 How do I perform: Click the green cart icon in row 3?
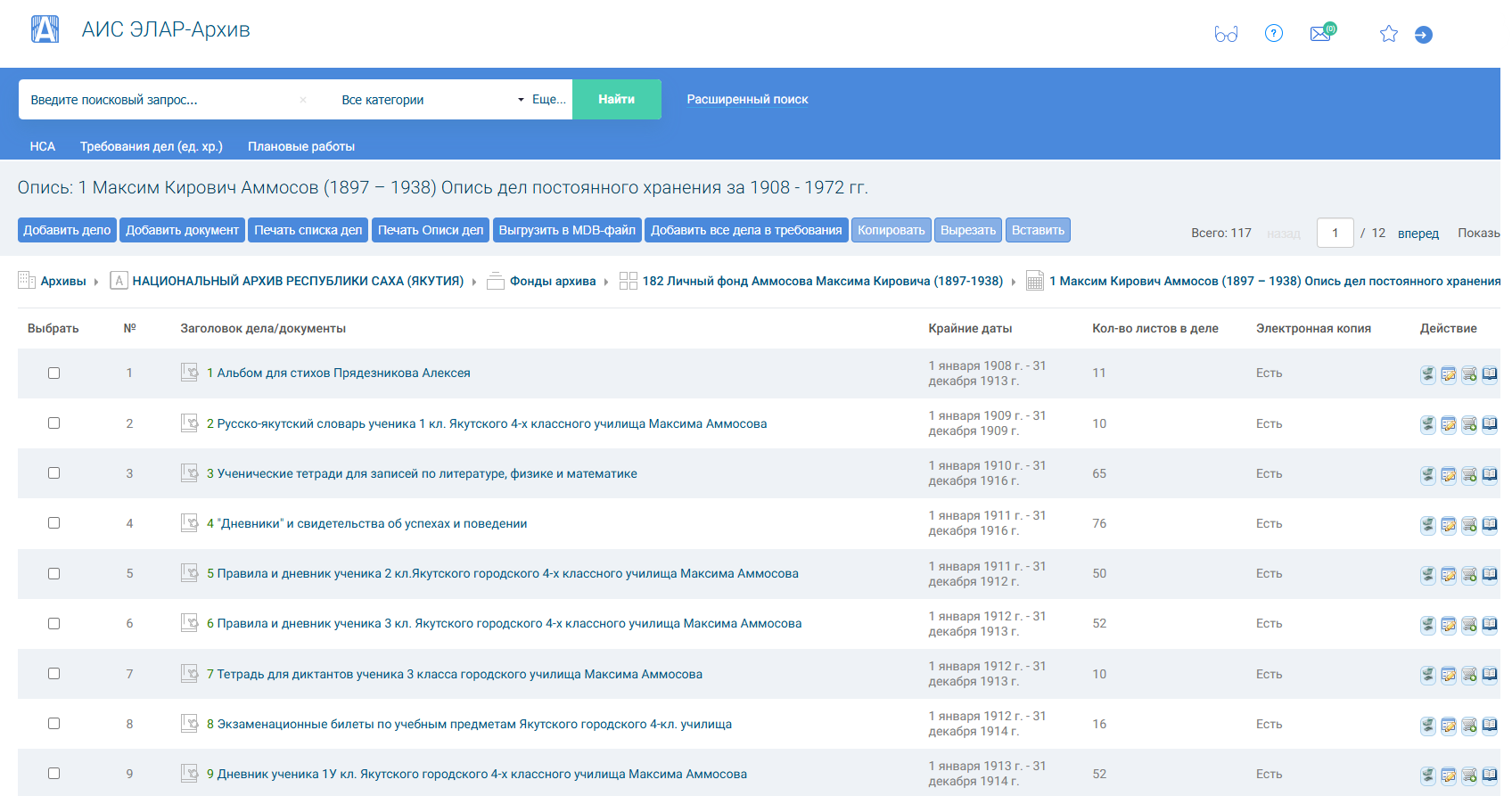pos(1427,475)
